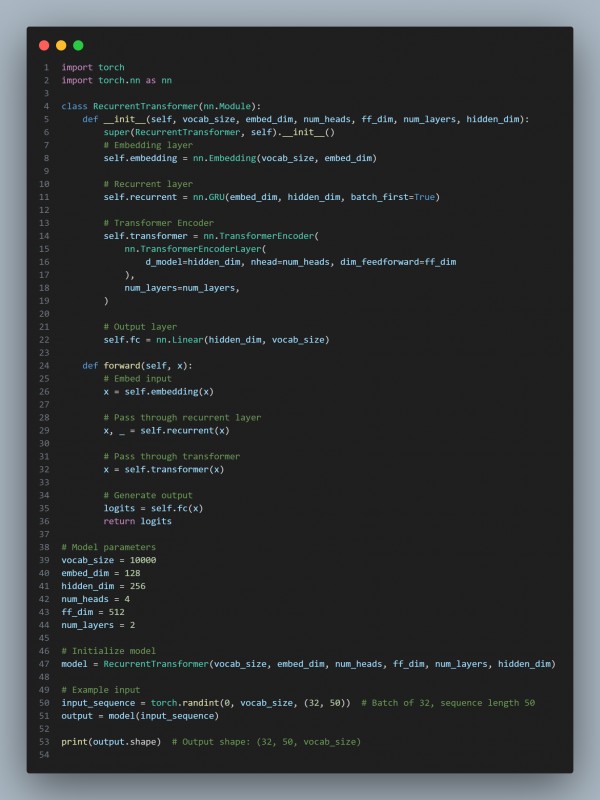Click 'super(RecurrentTransformer, self).__init__()' line
This screenshot has width=600, height=800.
tap(219, 132)
